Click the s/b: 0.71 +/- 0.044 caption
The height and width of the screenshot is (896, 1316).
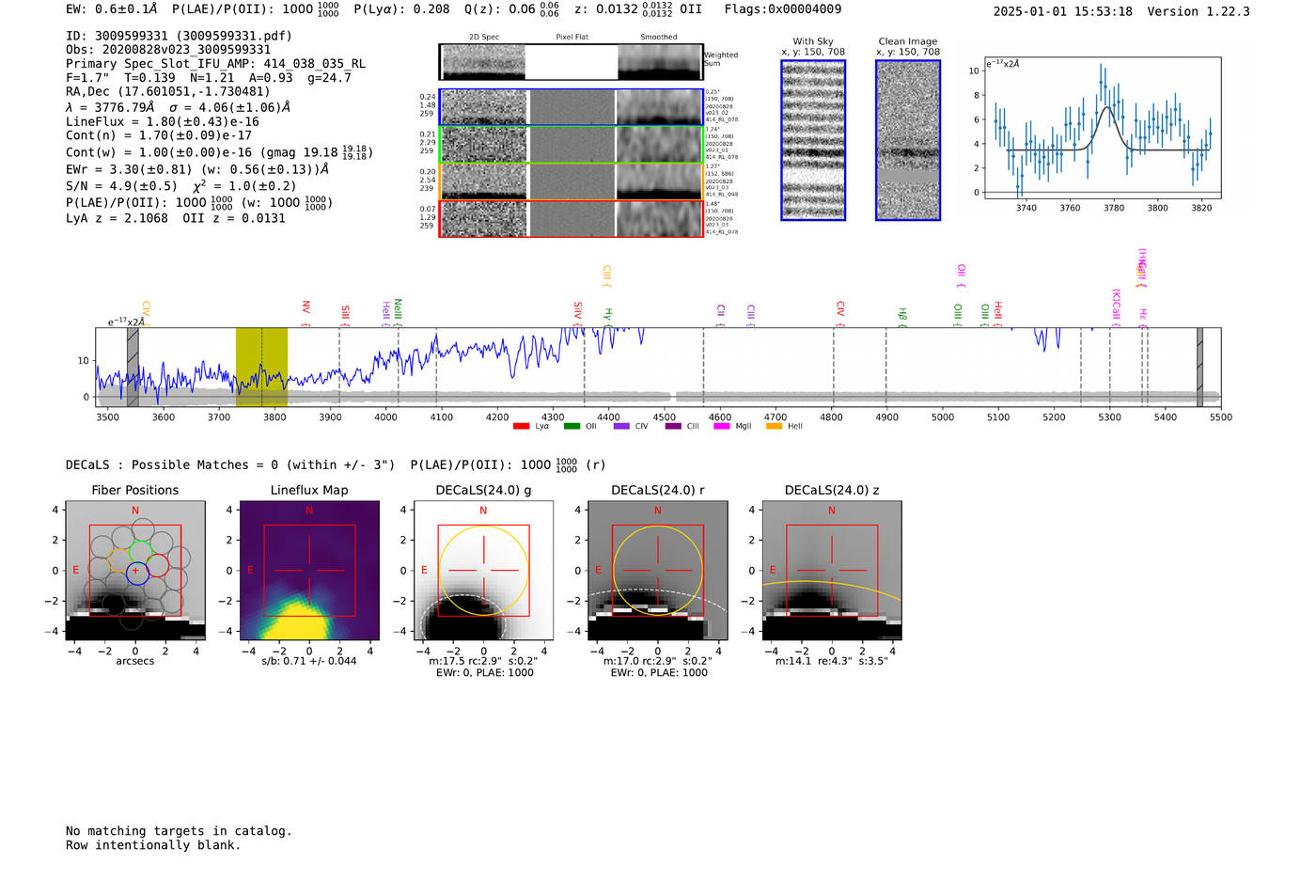pos(309,661)
